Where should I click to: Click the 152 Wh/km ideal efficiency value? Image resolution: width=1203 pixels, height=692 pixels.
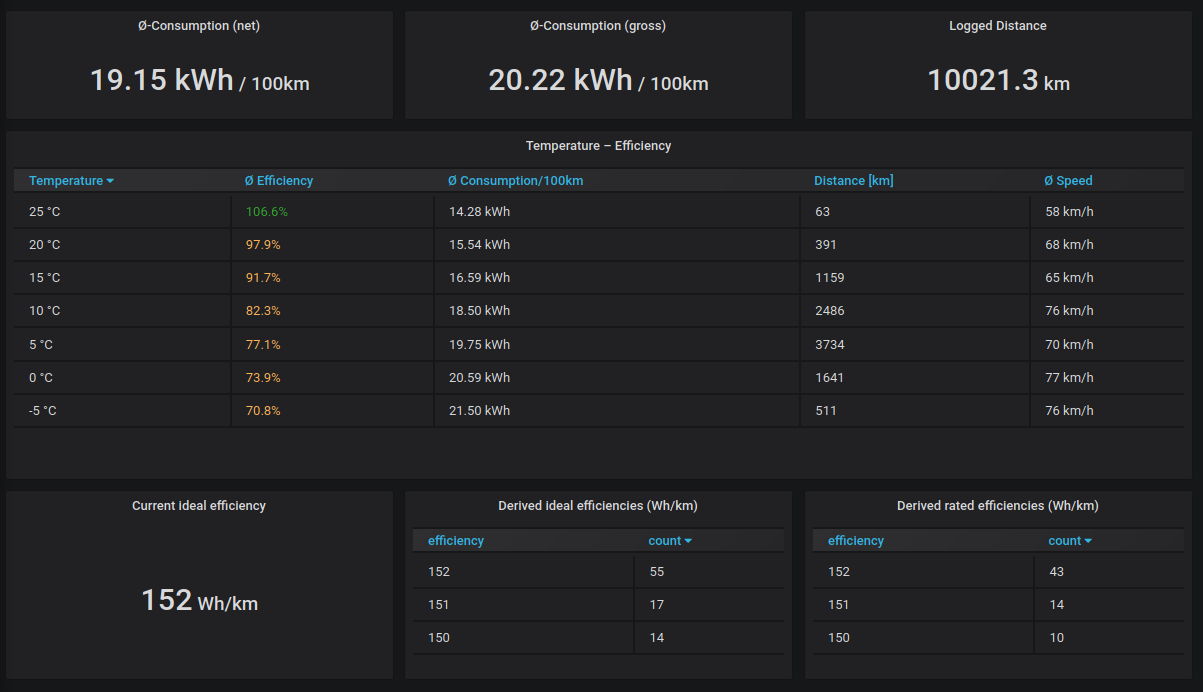(x=199, y=600)
